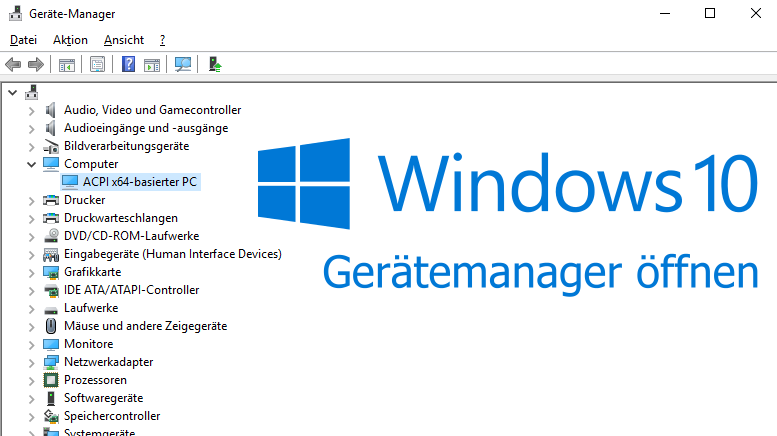This screenshot has width=777, height=436.
Task: Expand the Grafikkarte category
Action: pos(32,272)
